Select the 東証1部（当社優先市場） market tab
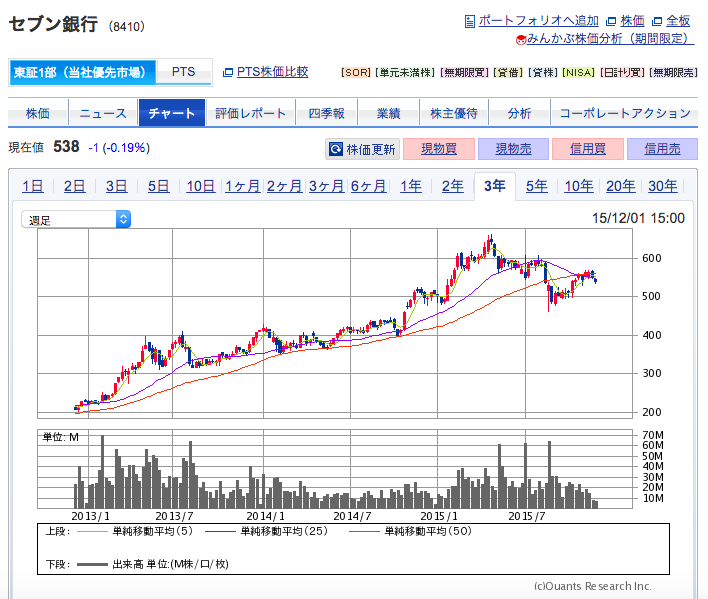Viewport: 708px width, 599px height. coord(82,72)
